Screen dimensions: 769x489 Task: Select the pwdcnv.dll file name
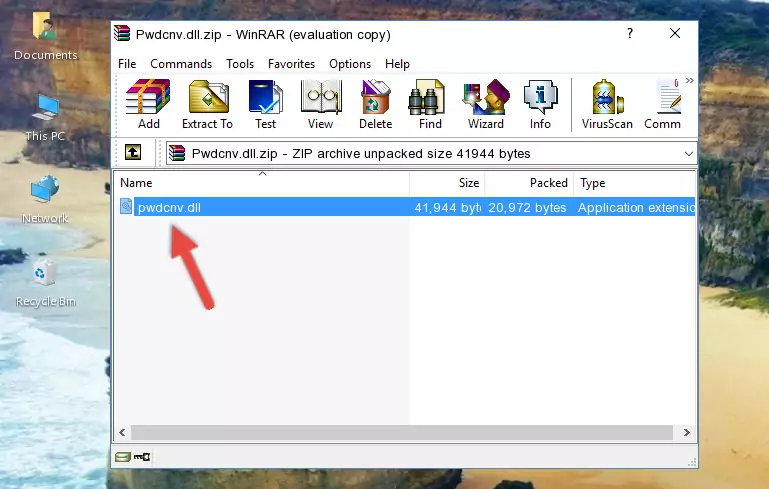(x=169, y=207)
